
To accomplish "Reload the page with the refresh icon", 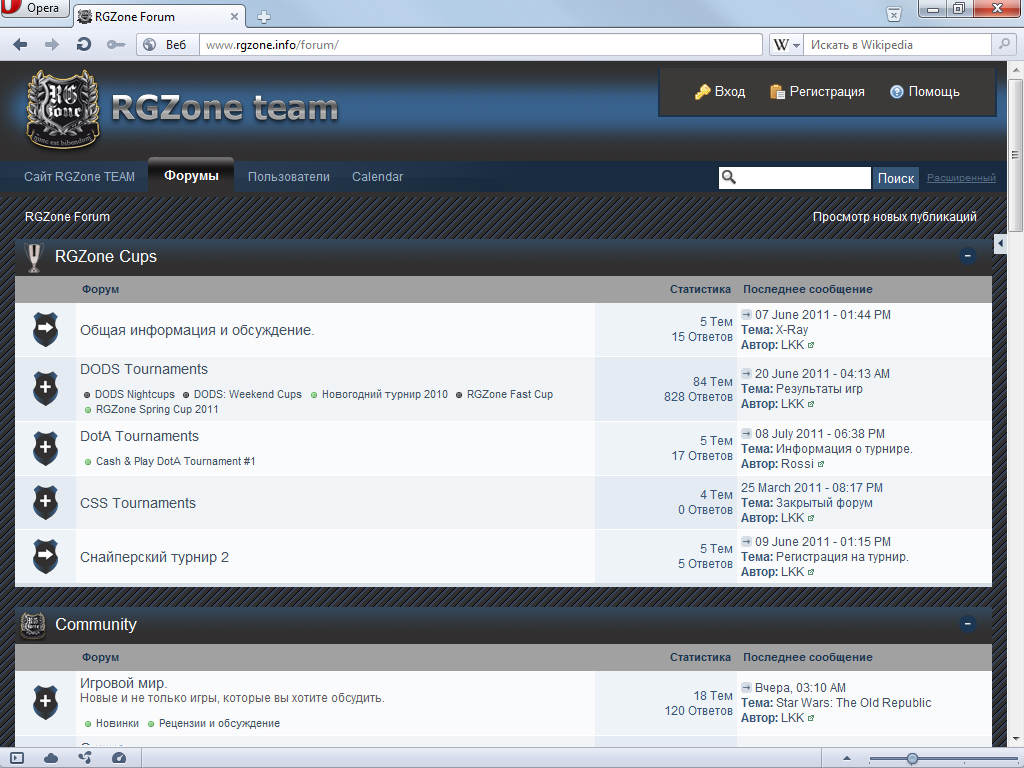I will click(x=84, y=44).
